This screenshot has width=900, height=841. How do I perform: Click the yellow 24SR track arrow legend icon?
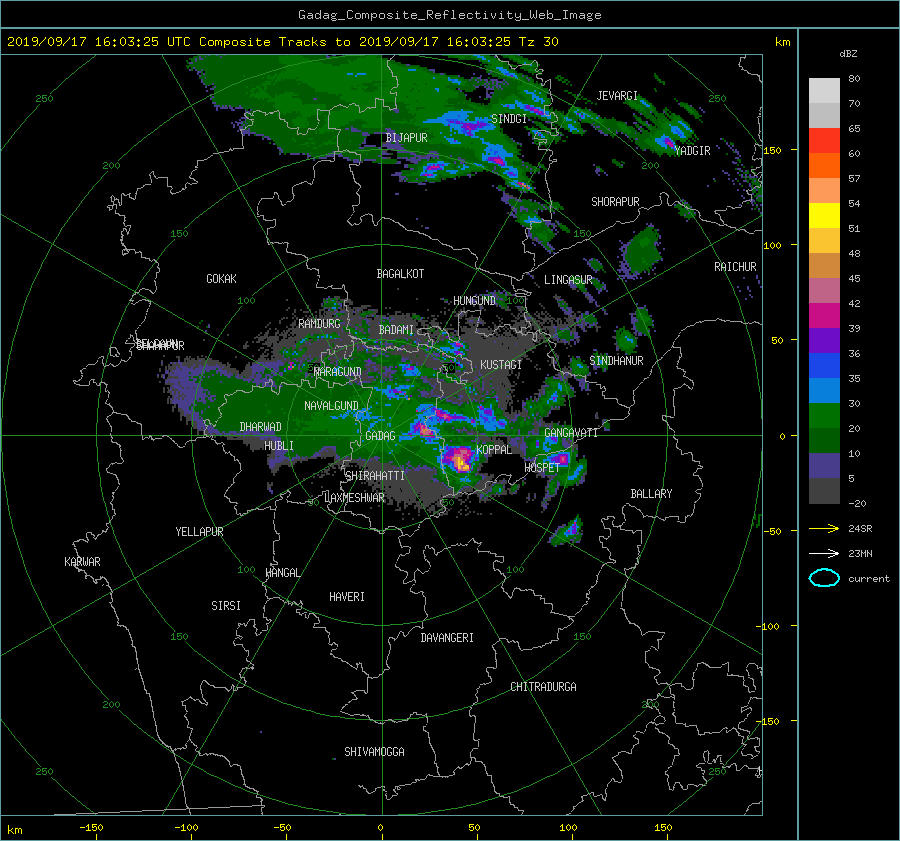(x=824, y=528)
